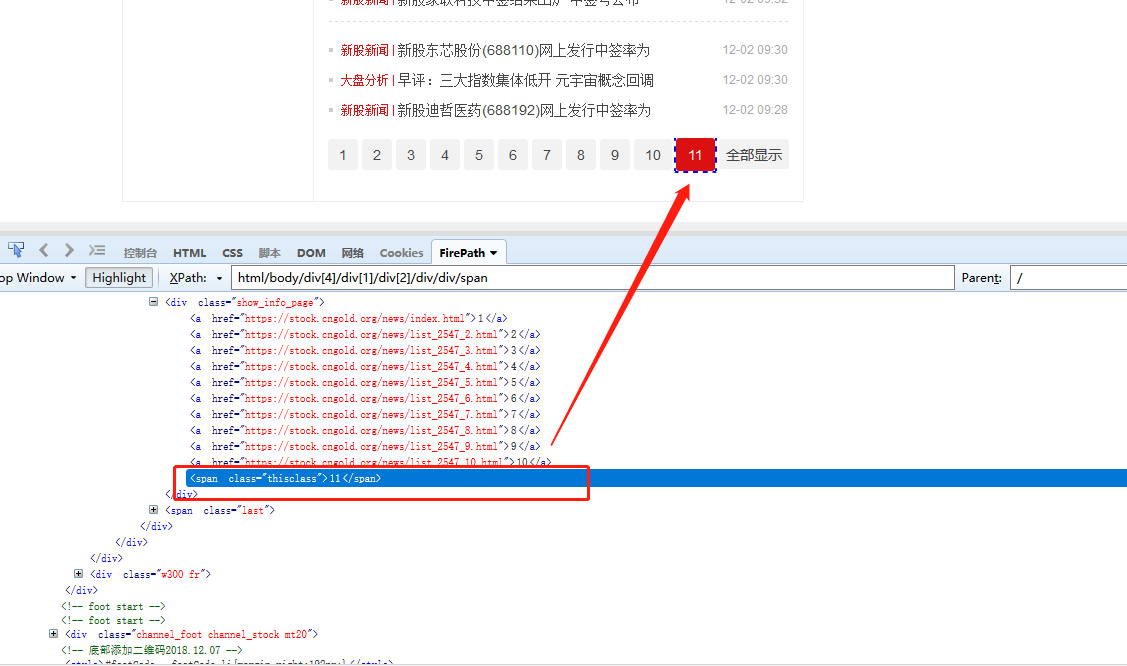
Task: Switch to the CSS tab
Action: tap(232, 253)
